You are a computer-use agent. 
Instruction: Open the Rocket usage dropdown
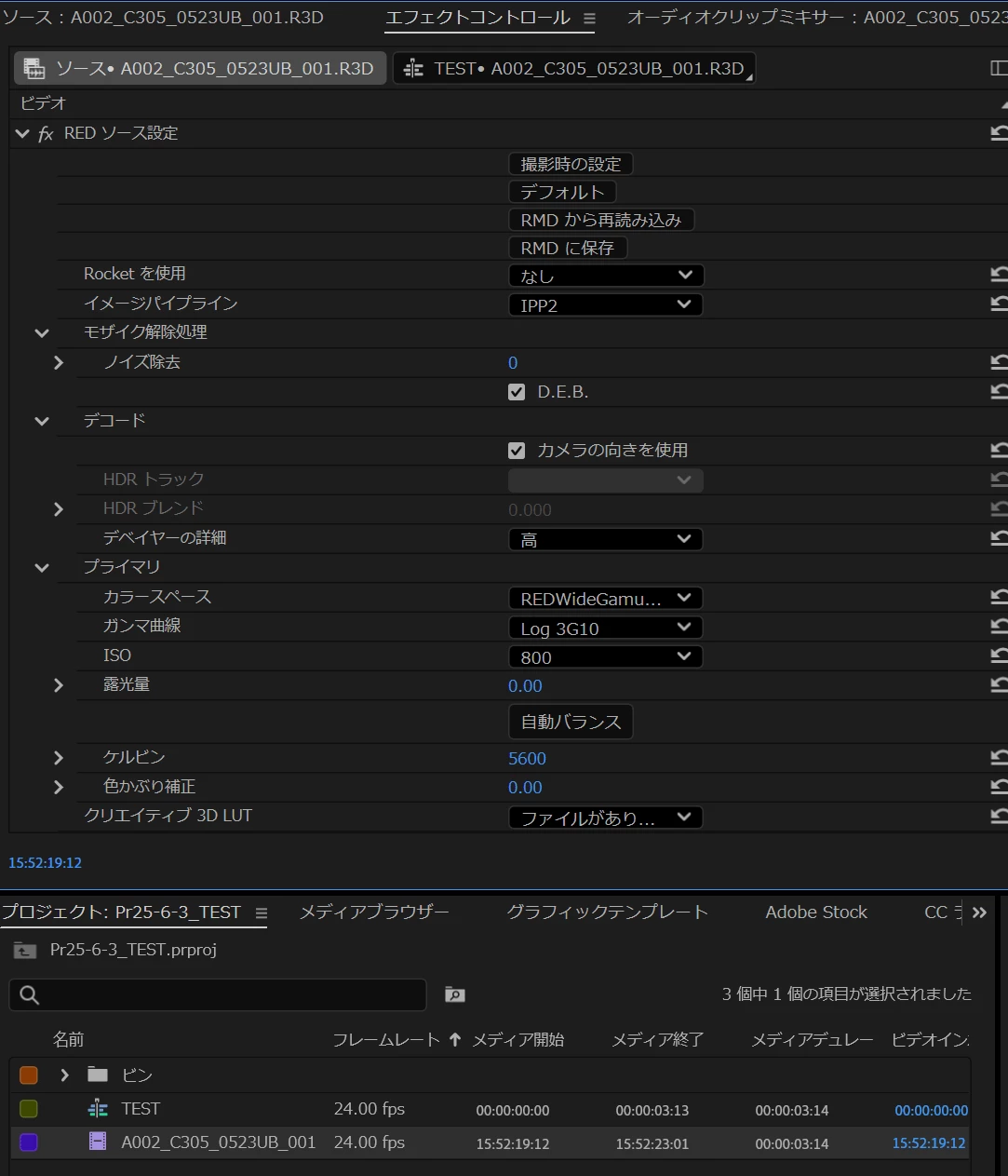(606, 276)
